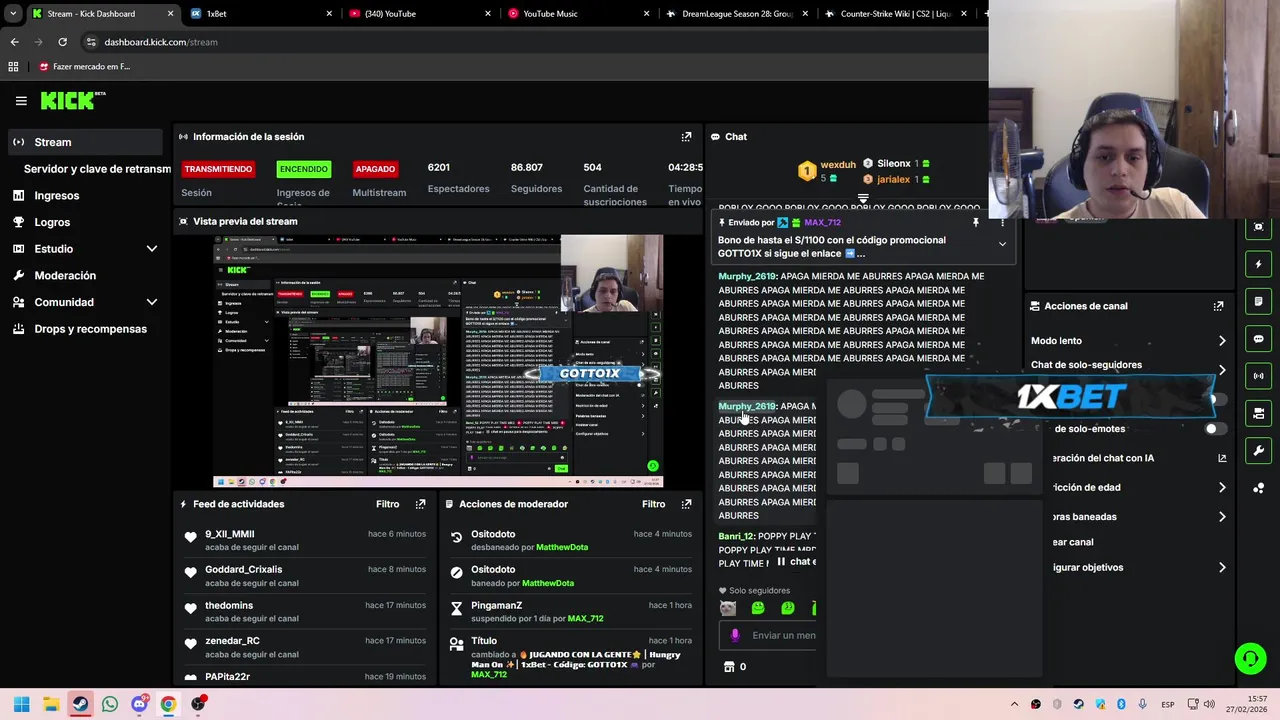Click the document icon in right sidebar

1258,301
